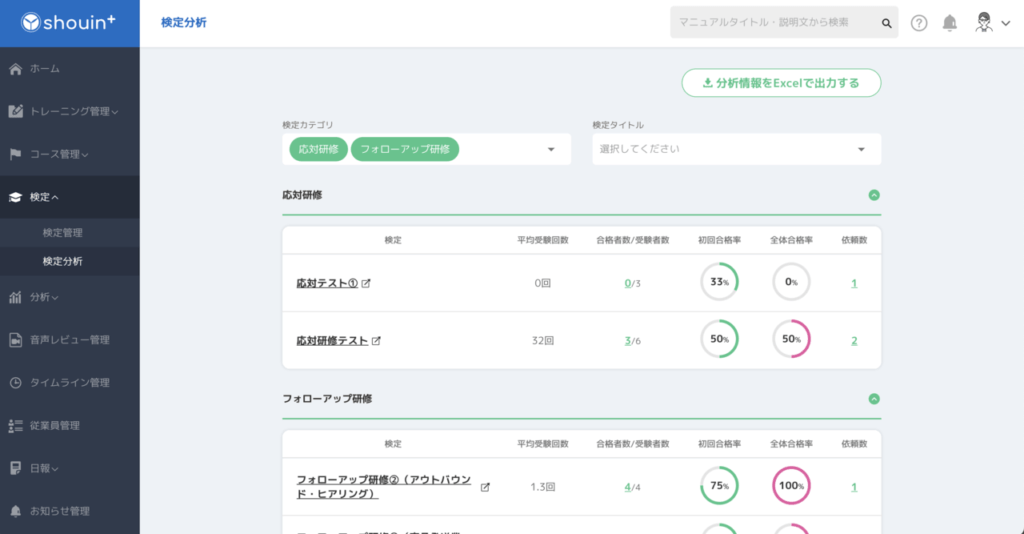Open notifications bell icon

click(949, 23)
